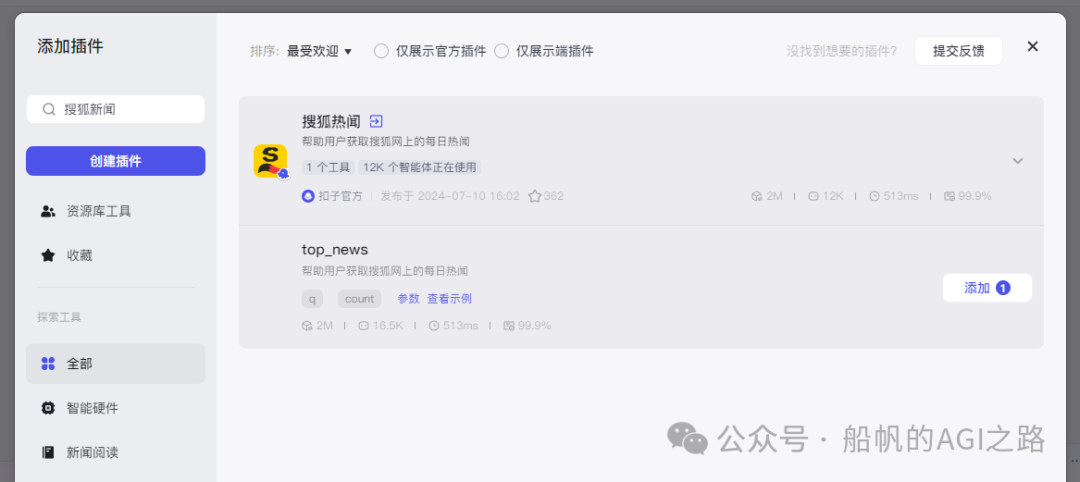Open the 最受欢迎 sort dropdown

pos(320,51)
